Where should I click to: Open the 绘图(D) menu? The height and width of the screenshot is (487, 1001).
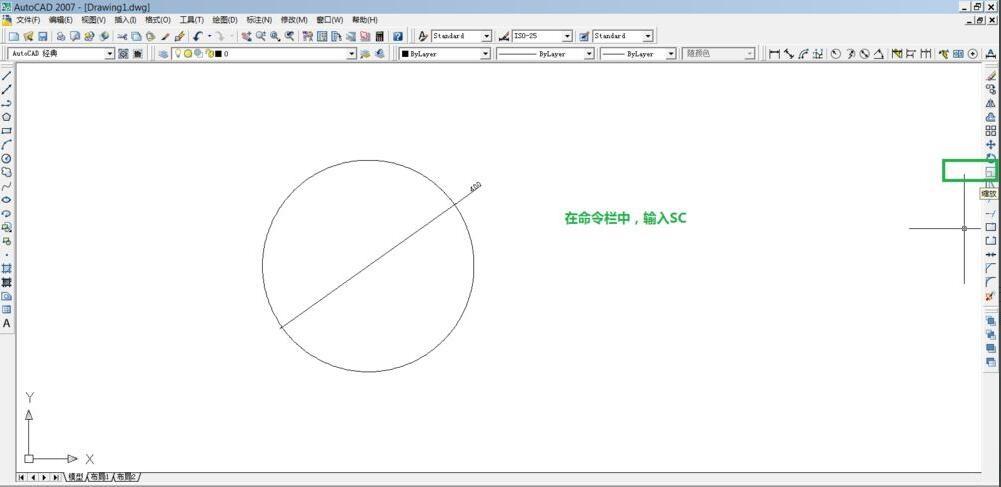[x=224, y=20]
